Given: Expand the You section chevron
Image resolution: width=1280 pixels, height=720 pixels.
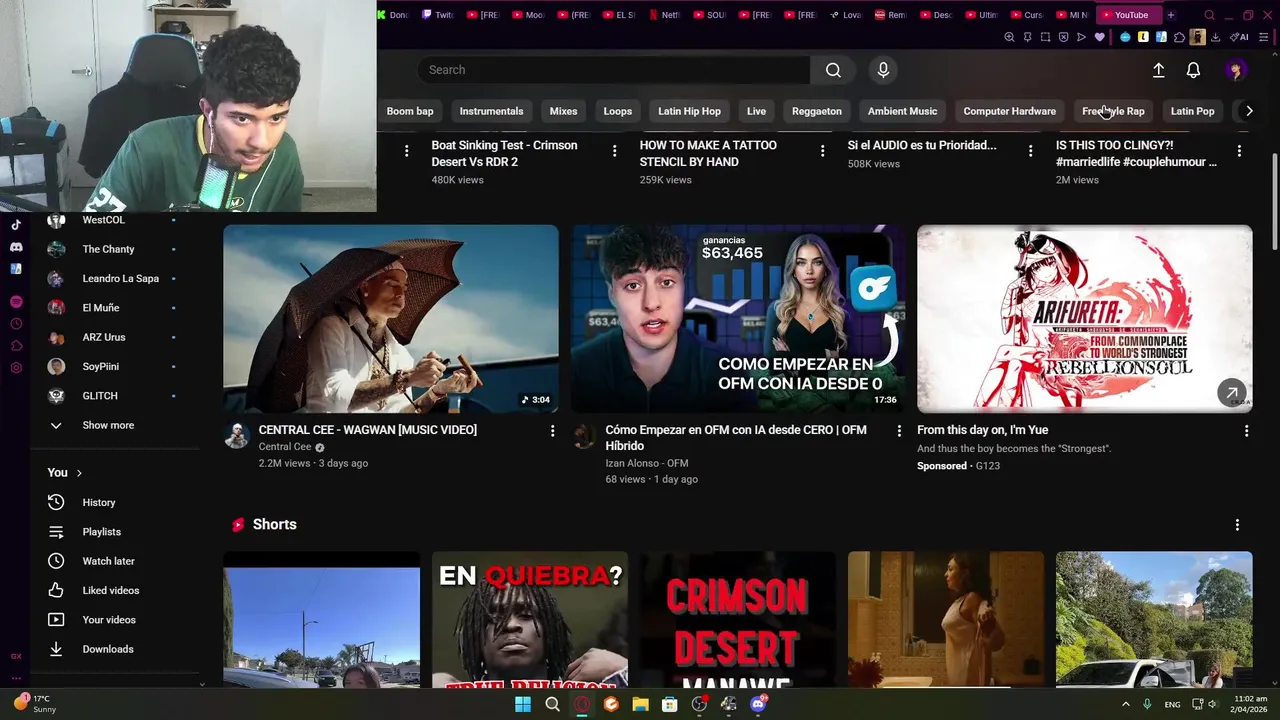Looking at the screenshot, I should tap(79, 473).
